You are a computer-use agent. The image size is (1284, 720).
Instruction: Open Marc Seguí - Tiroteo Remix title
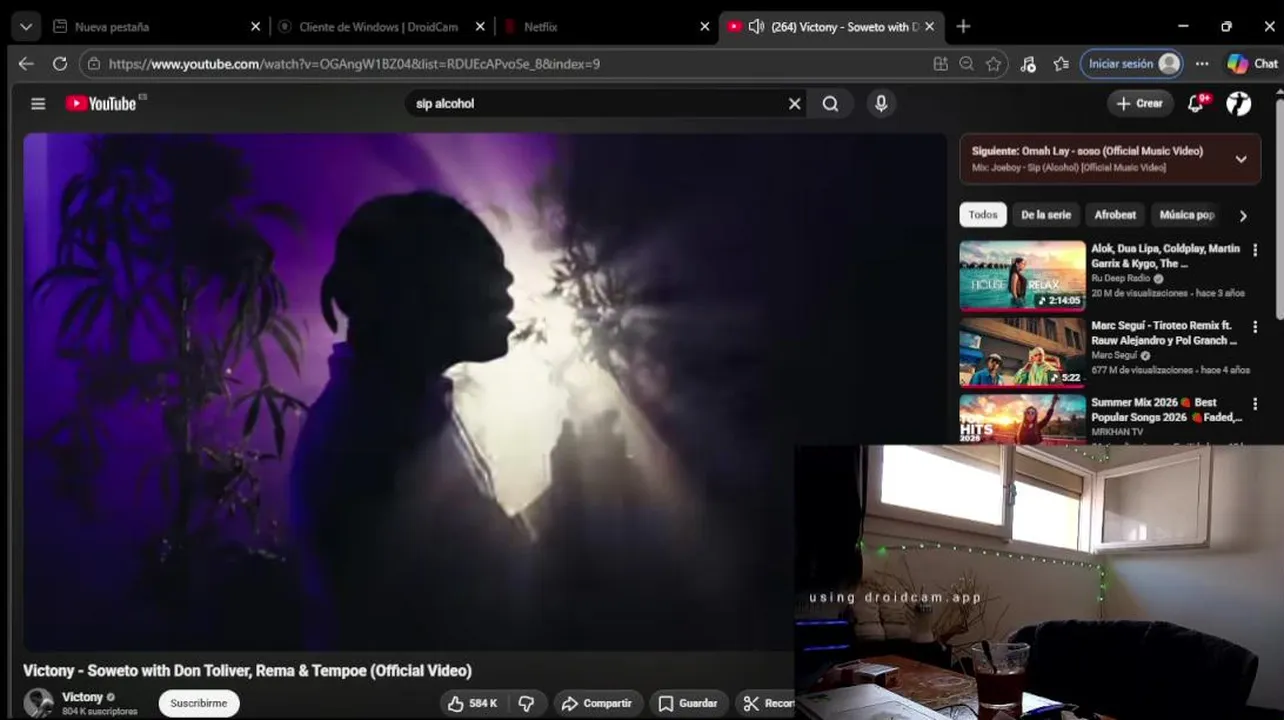point(1164,333)
